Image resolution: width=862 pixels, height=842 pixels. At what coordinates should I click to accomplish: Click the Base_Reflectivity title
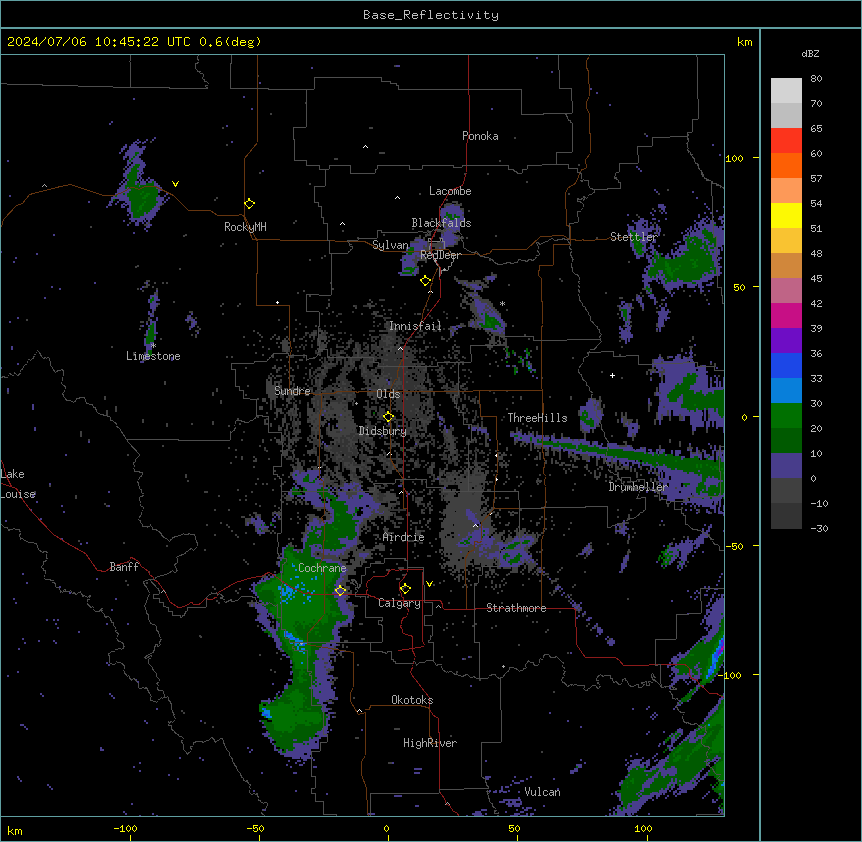tap(431, 15)
